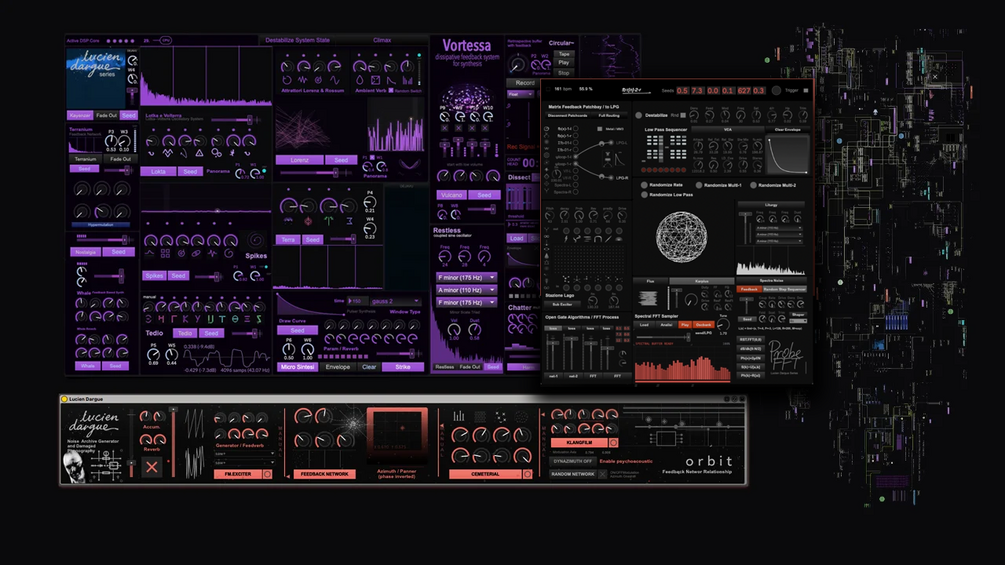1005x565 pixels.
Task: Click the bar chart icon in Ambient Verb section
Action: [x=408, y=80]
